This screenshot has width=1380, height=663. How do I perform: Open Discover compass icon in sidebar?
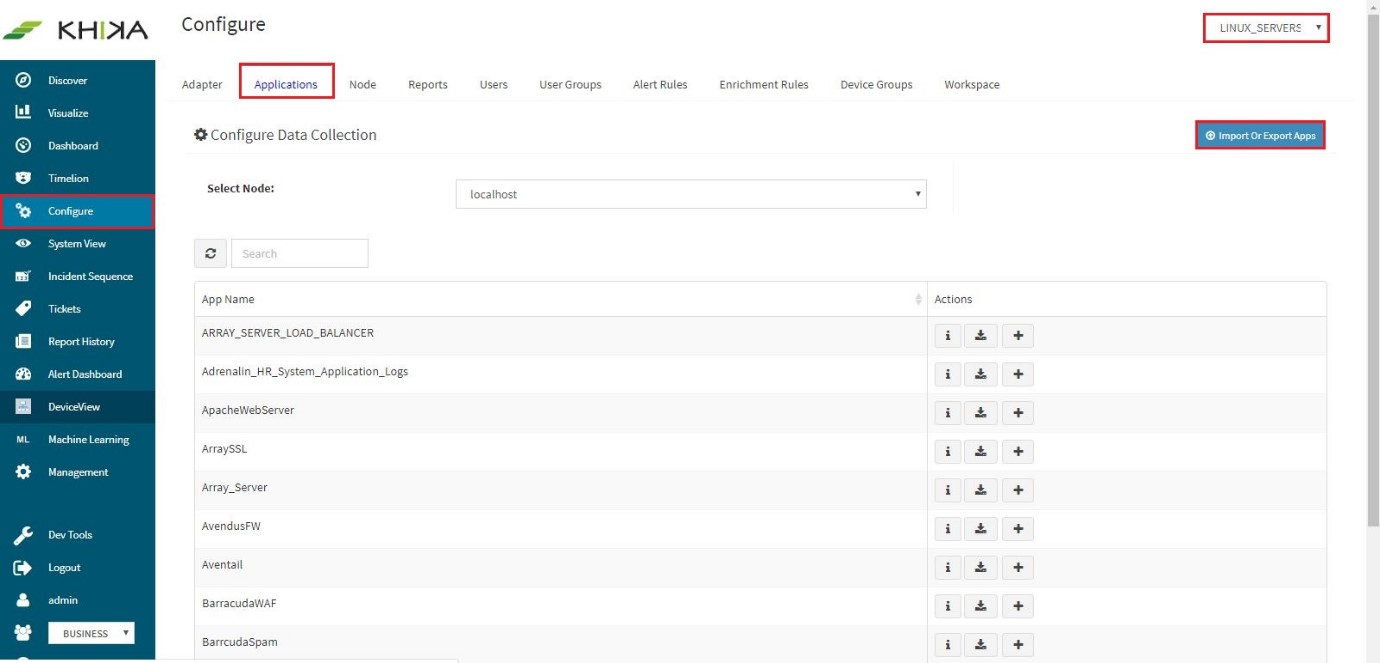[x=22, y=80]
